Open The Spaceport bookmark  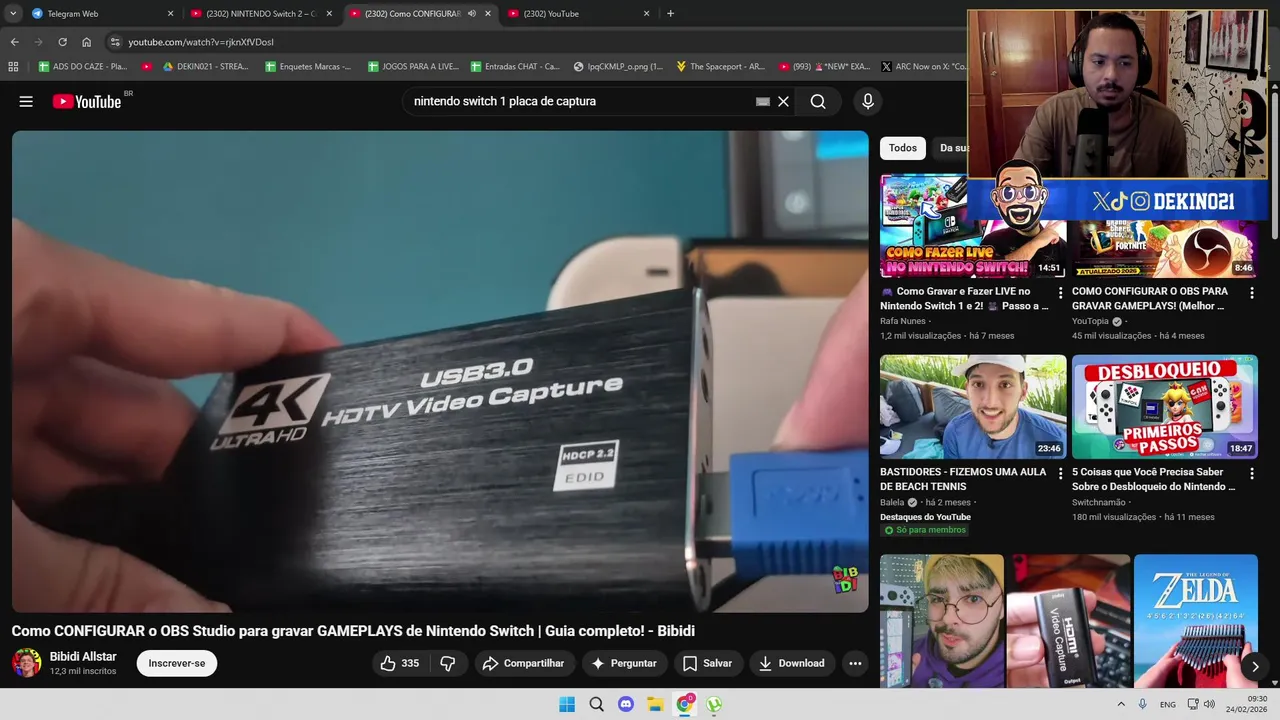pyautogui.click(x=720, y=67)
